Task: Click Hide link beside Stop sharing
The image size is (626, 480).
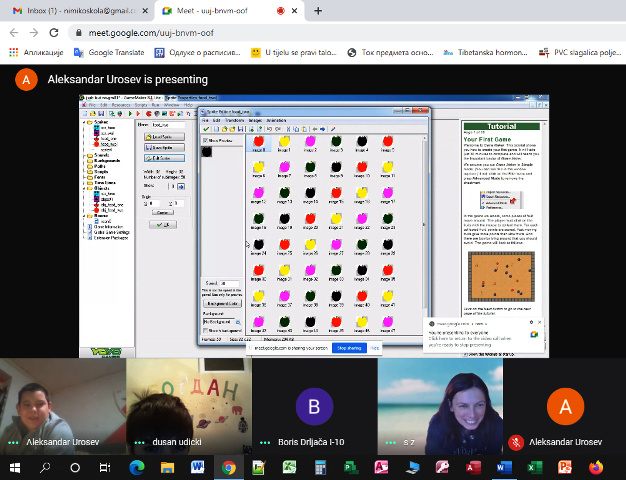Action: pos(374,348)
